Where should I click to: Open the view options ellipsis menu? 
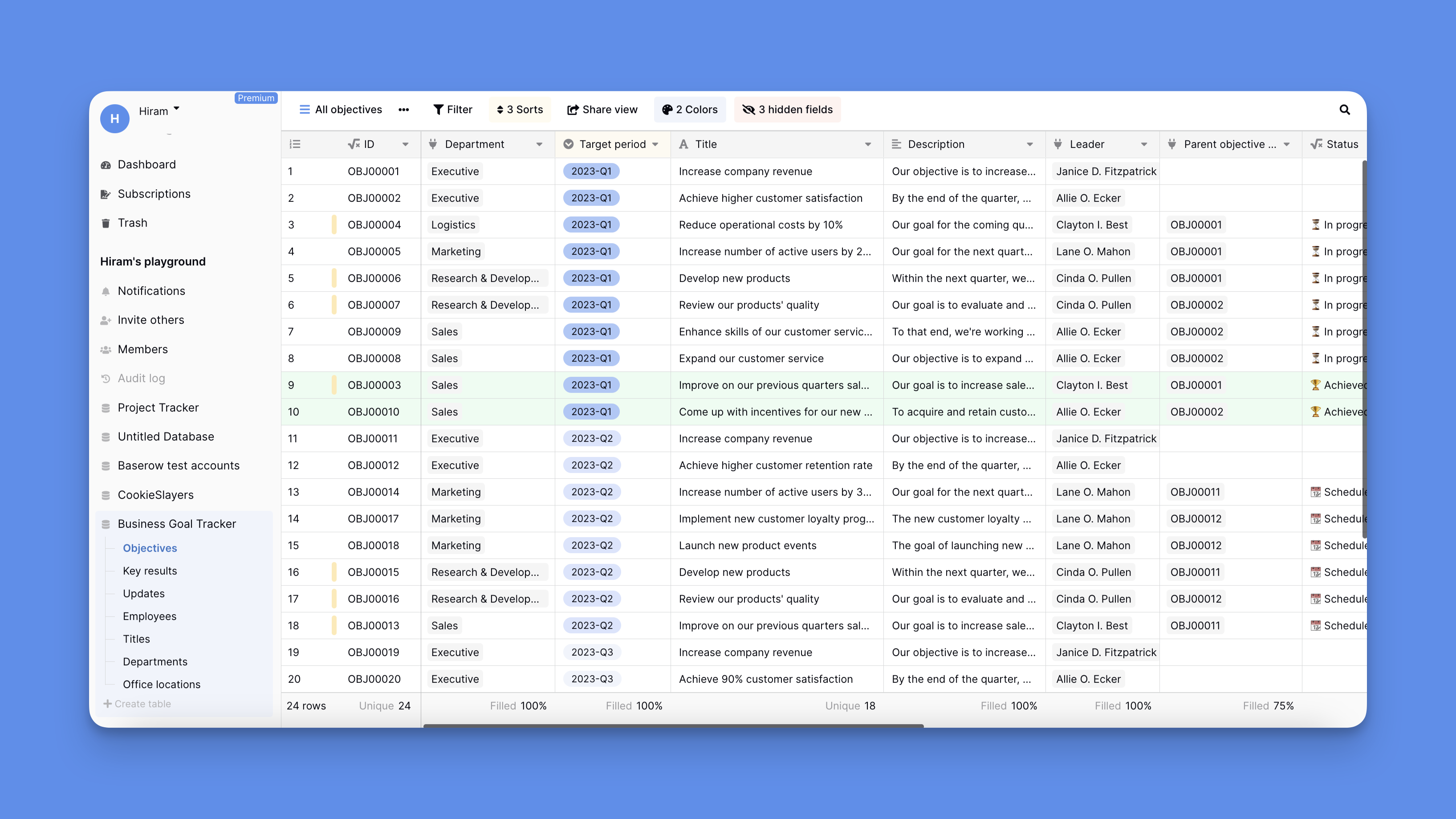[403, 110]
